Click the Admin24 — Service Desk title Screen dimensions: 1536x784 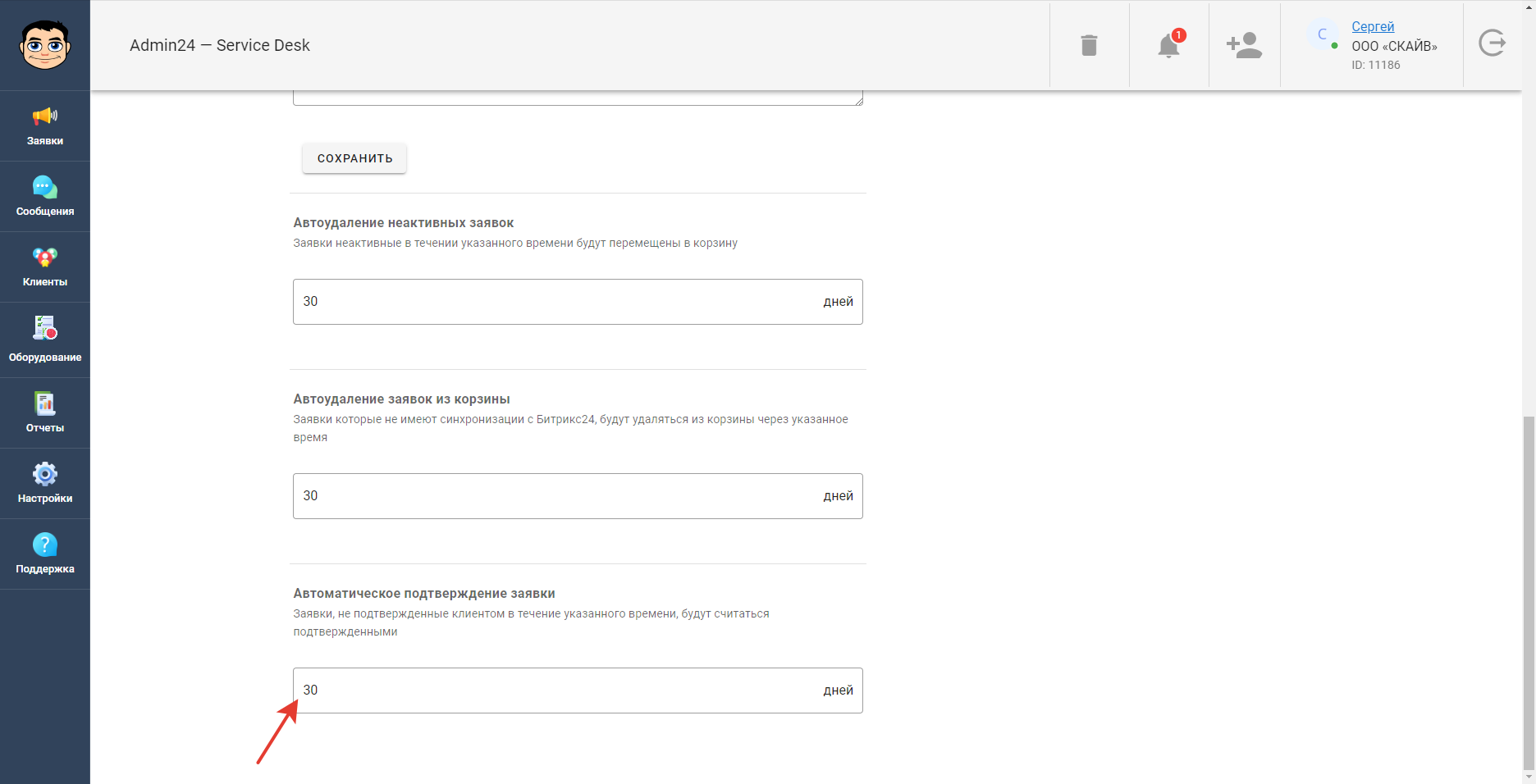(220, 45)
